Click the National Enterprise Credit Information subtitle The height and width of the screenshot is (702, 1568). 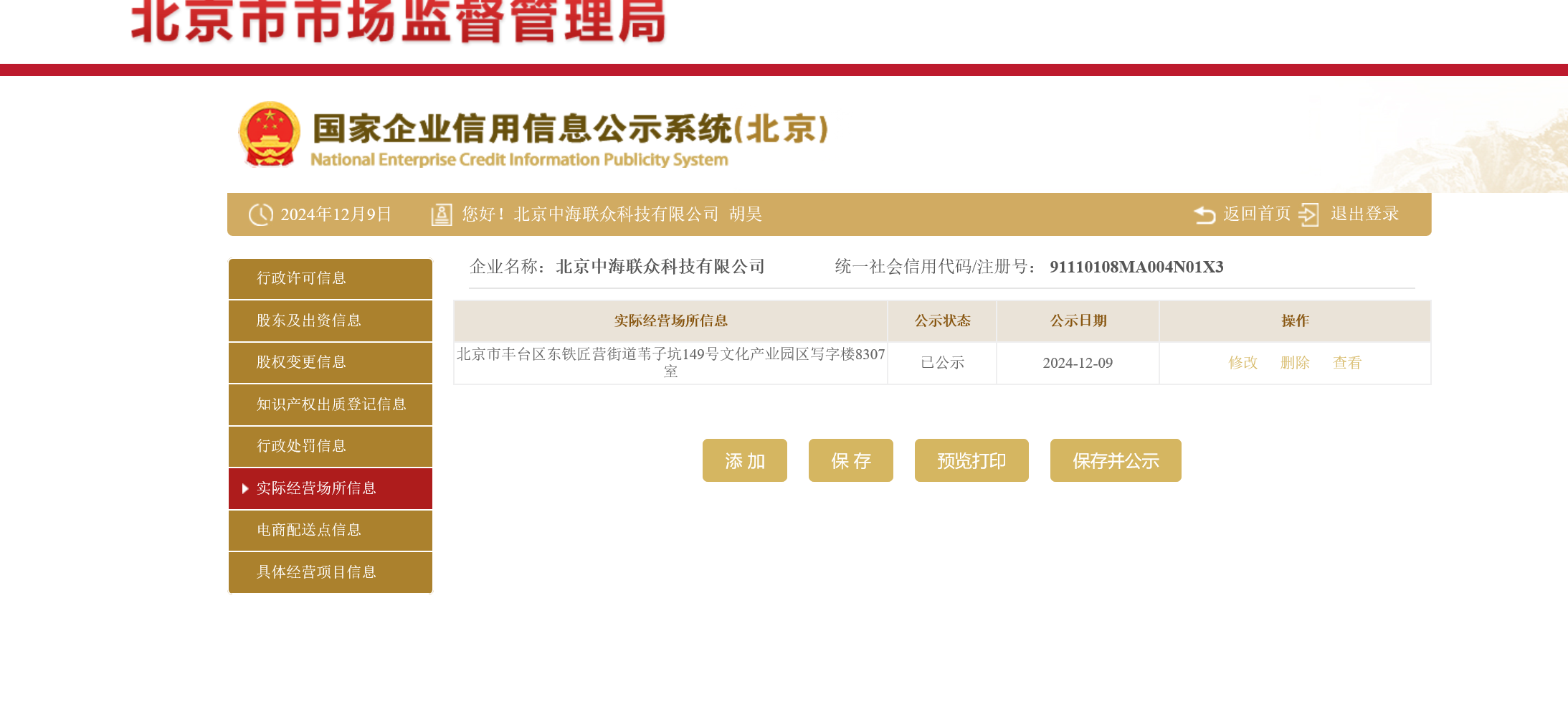519,159
